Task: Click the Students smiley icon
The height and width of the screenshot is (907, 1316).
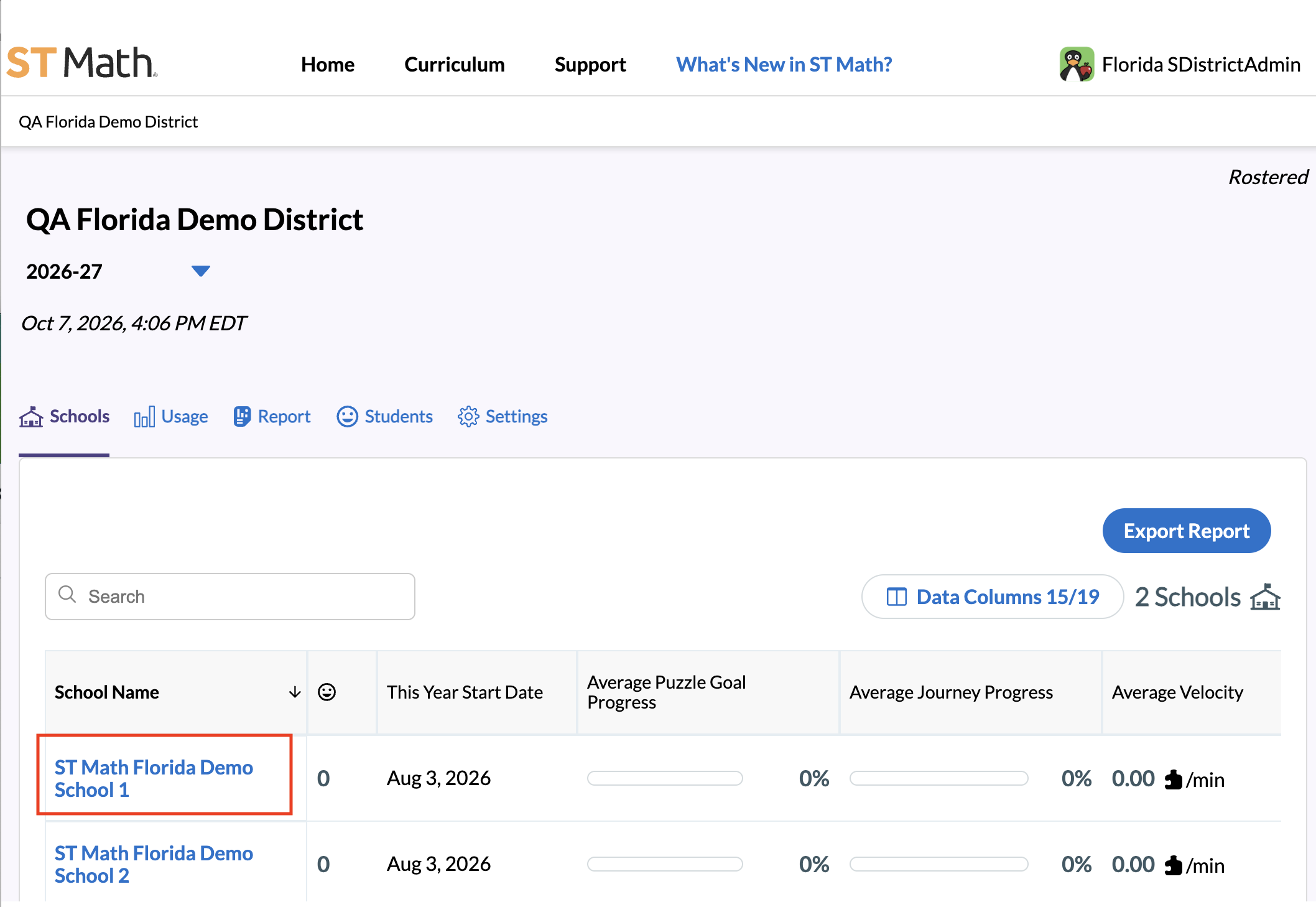Action: pos(347,417)
